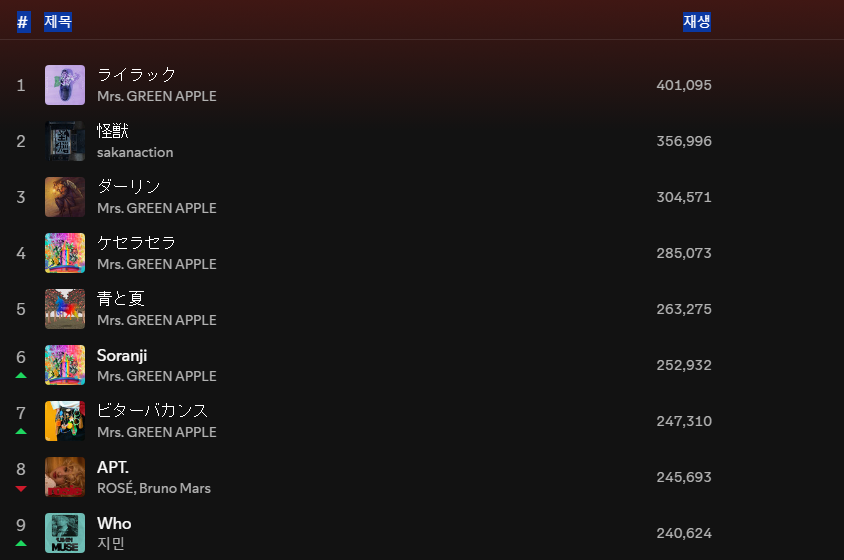This screenshot has height=560, width=844.
Task: Click the 青と夏 album cover image
Action: (65, 309)
